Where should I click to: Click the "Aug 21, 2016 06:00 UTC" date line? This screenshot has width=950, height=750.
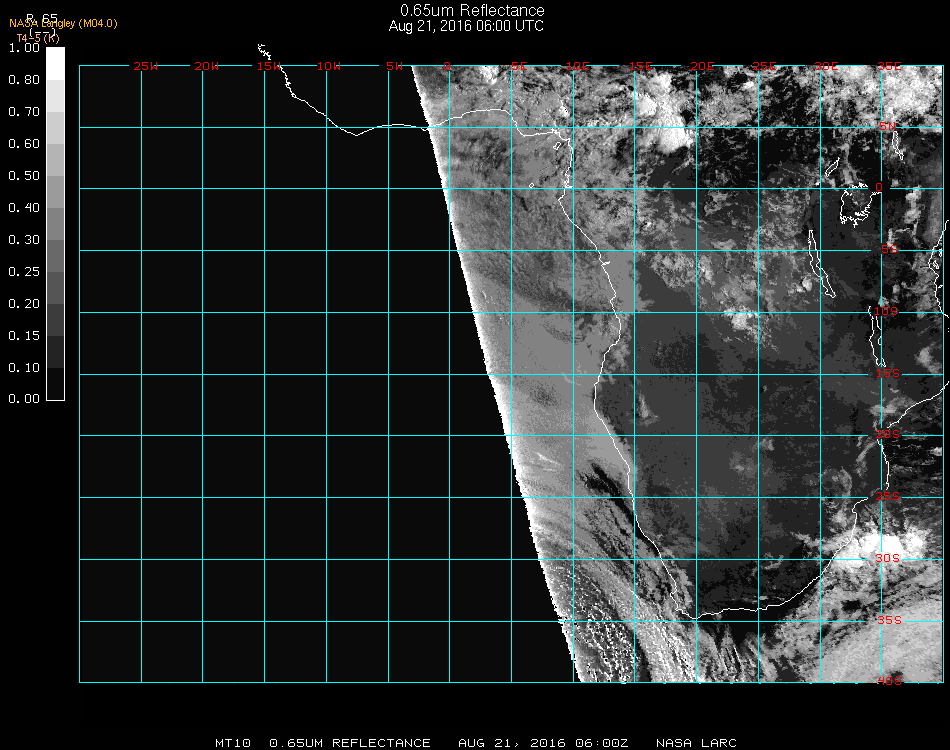pyautogui.click(x=466, y=26)
